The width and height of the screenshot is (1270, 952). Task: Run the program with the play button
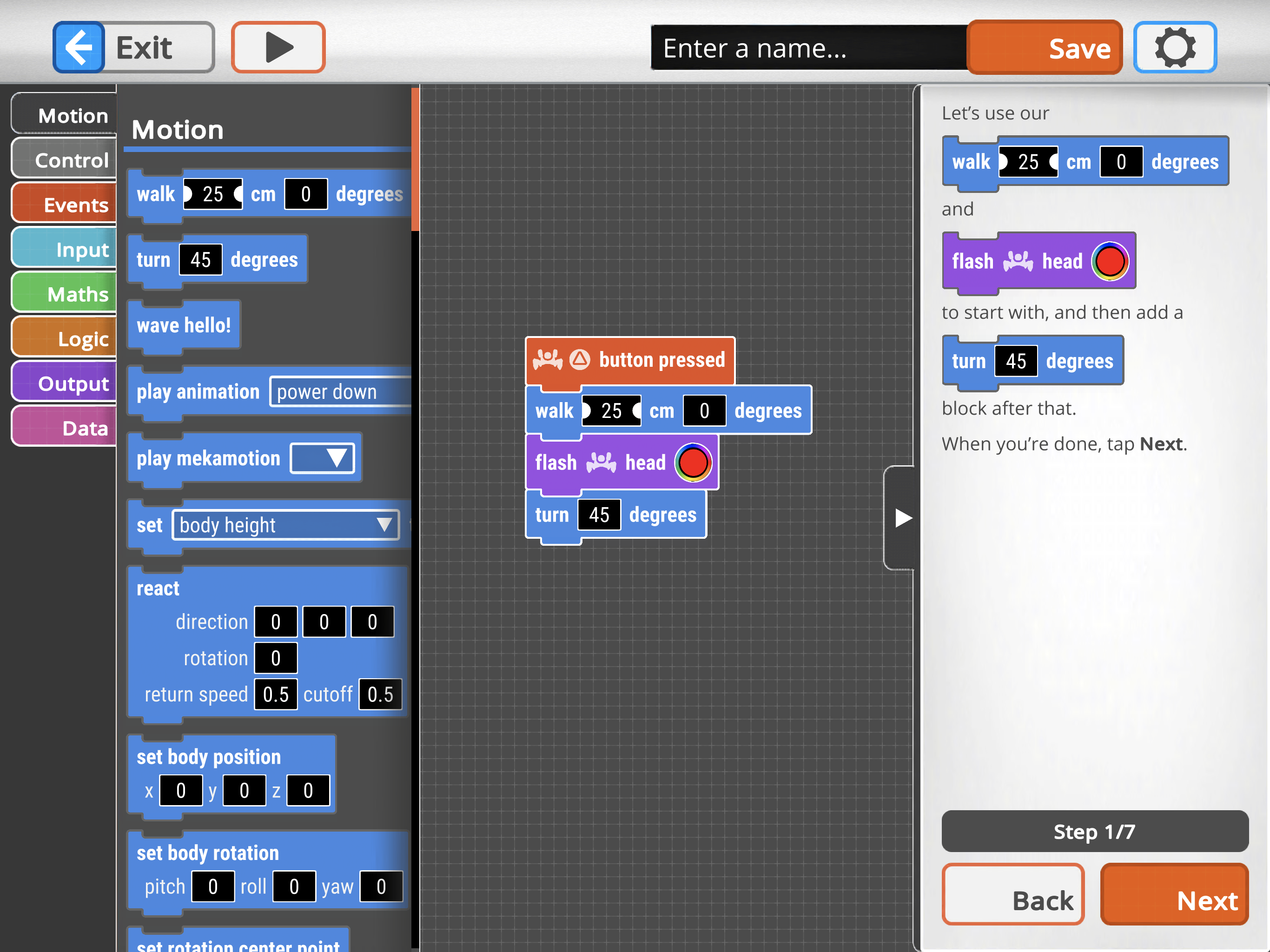point(278,47)
